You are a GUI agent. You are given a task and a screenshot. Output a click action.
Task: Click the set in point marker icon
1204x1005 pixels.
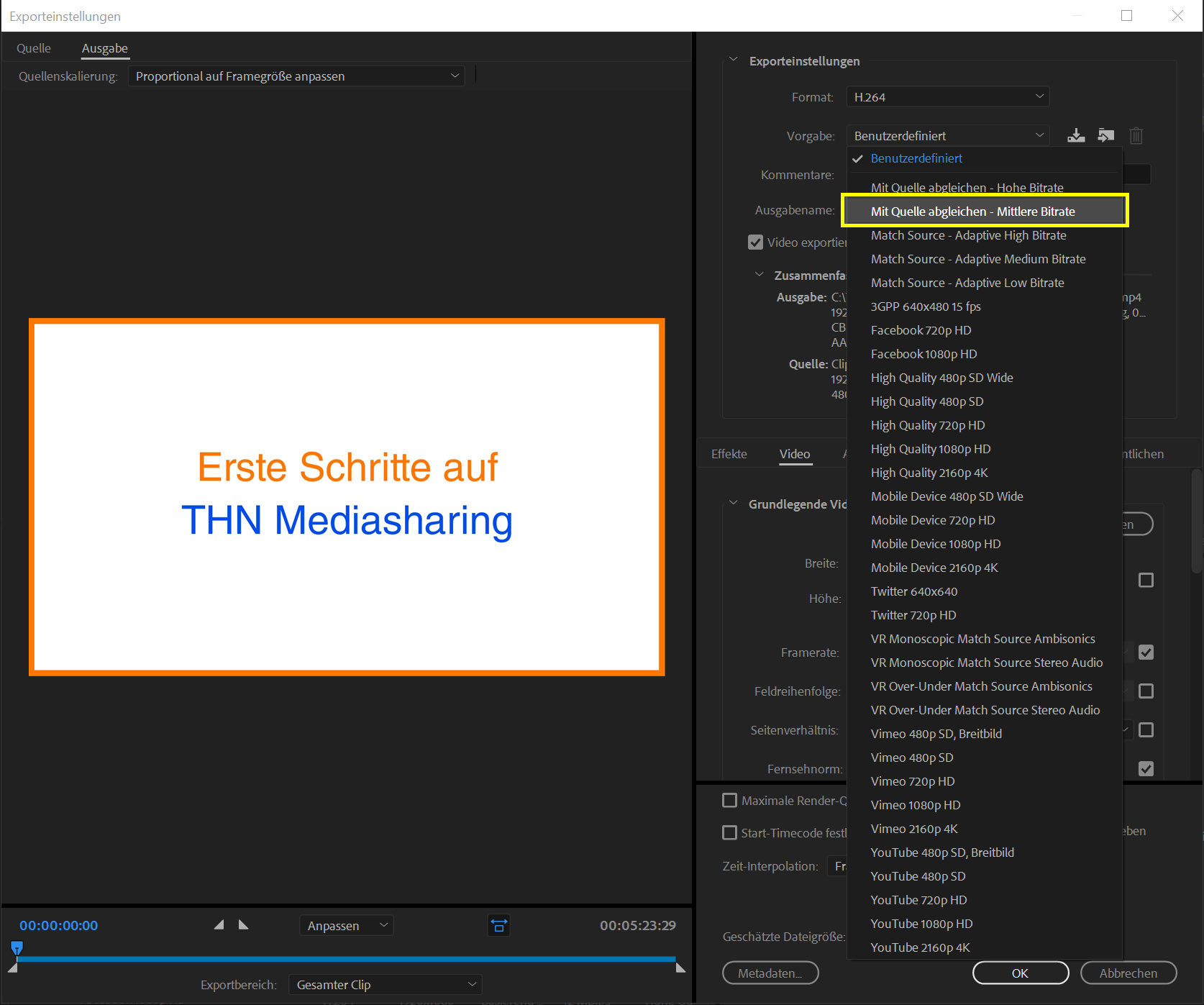(x=219, y=925)
